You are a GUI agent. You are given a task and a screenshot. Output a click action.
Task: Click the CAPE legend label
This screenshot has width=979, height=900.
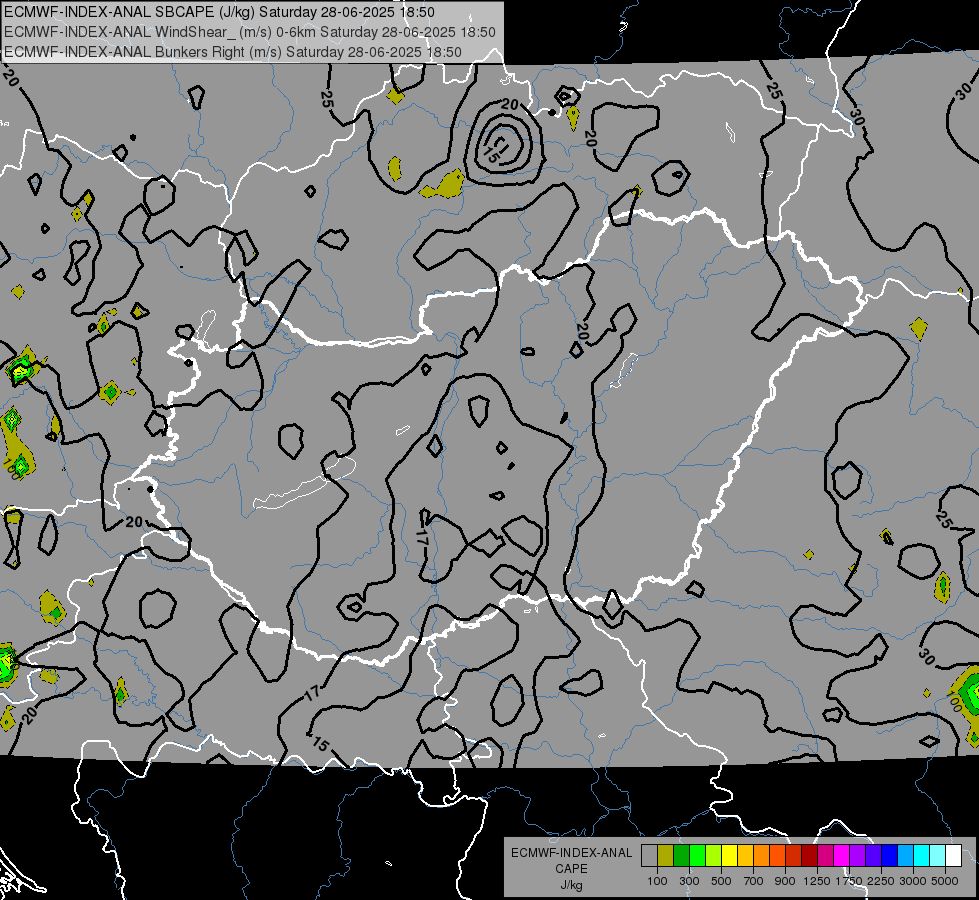(571, 869)
